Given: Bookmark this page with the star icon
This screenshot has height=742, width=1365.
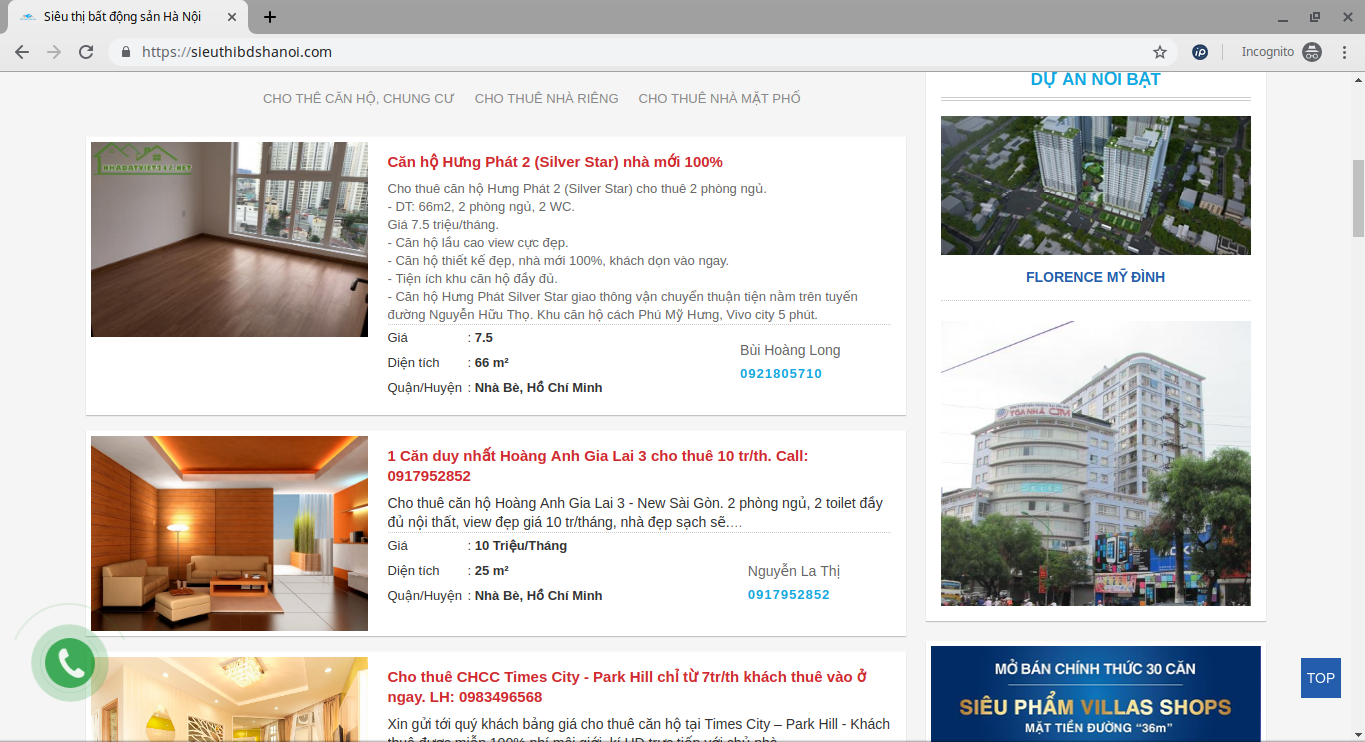Looking at the screenshot, I should point(1160,52).
